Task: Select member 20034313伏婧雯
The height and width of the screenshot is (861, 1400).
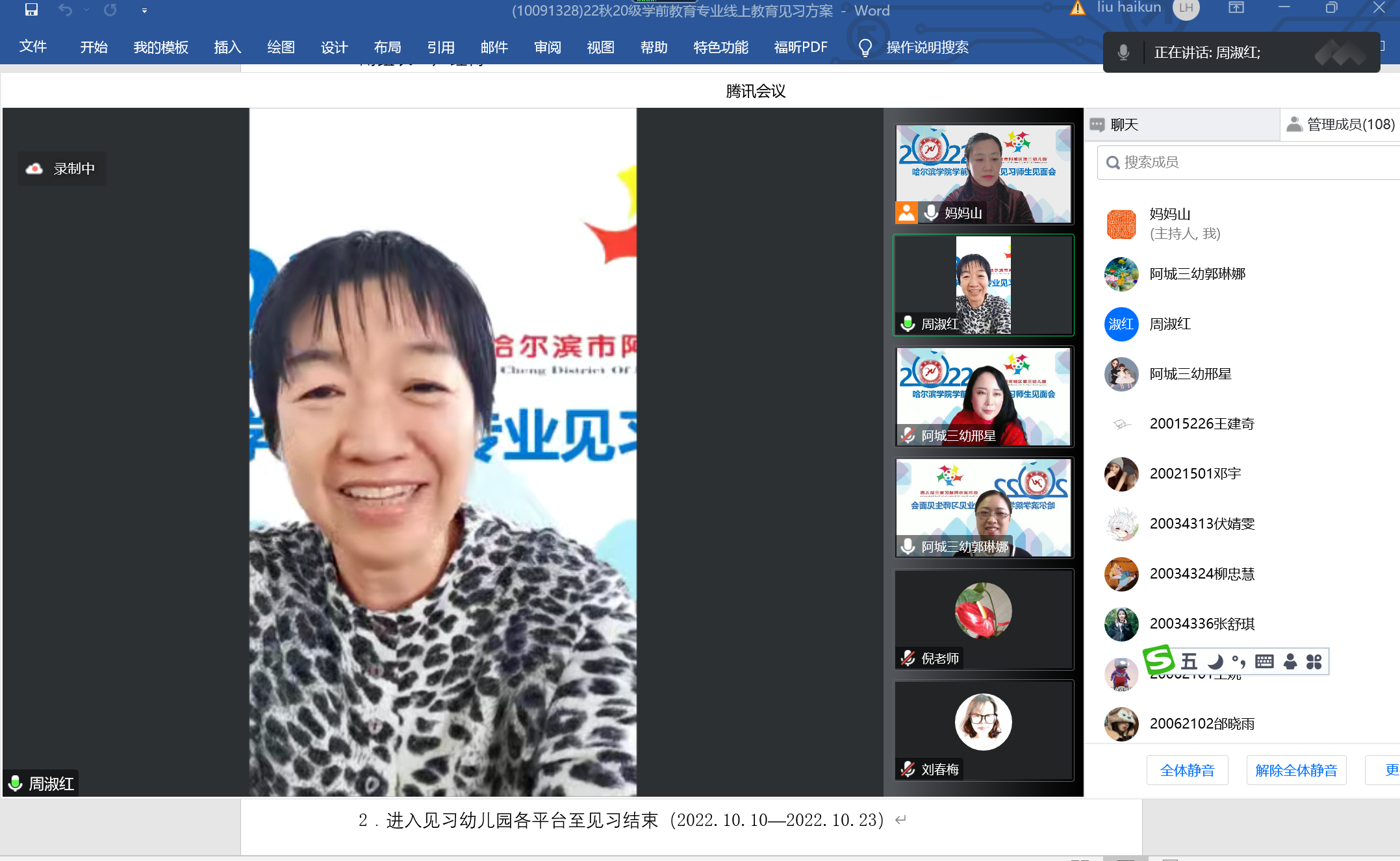Action: click(x=1242, y=524)
